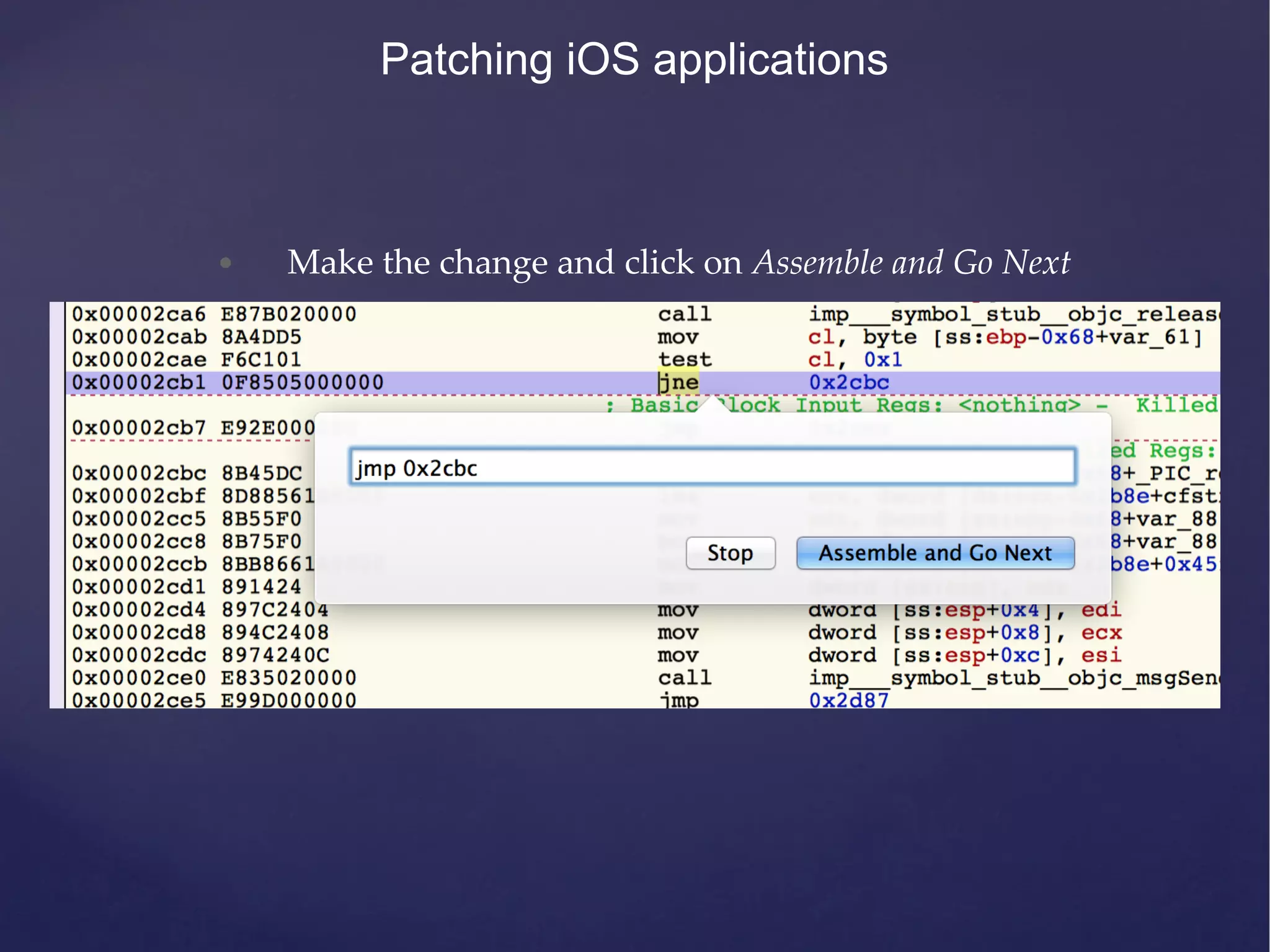Click the jump target 0x2cbc operand
The height and width of the screenshot is (952, 1270).
pyautogui.click(x=849, y=382)
